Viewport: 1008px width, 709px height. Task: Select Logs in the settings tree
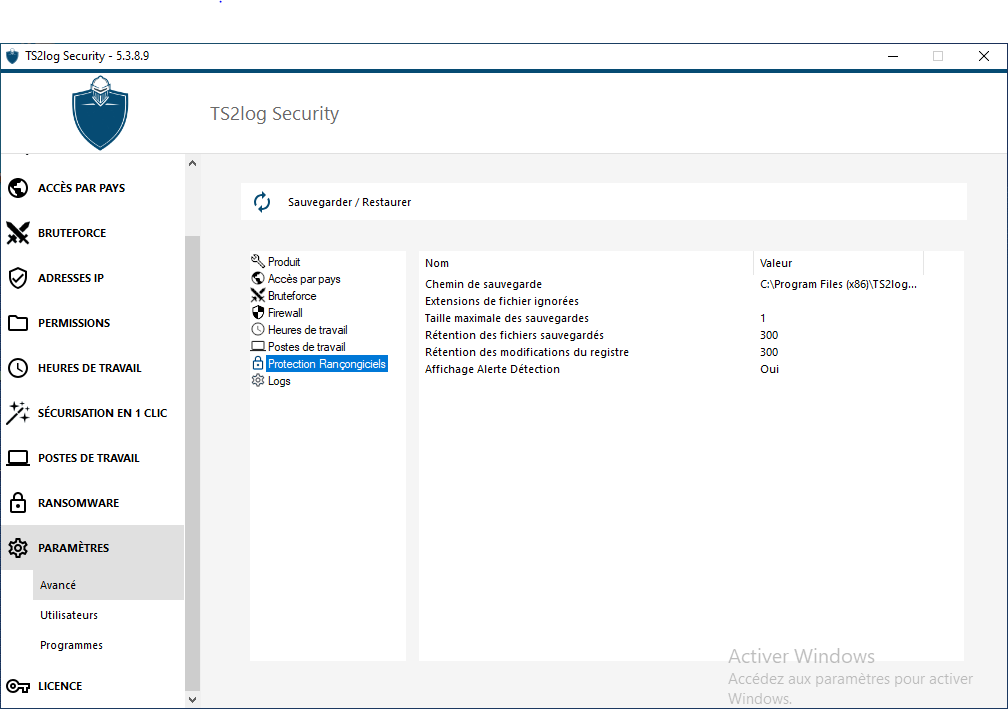click(x=279, y=381)
